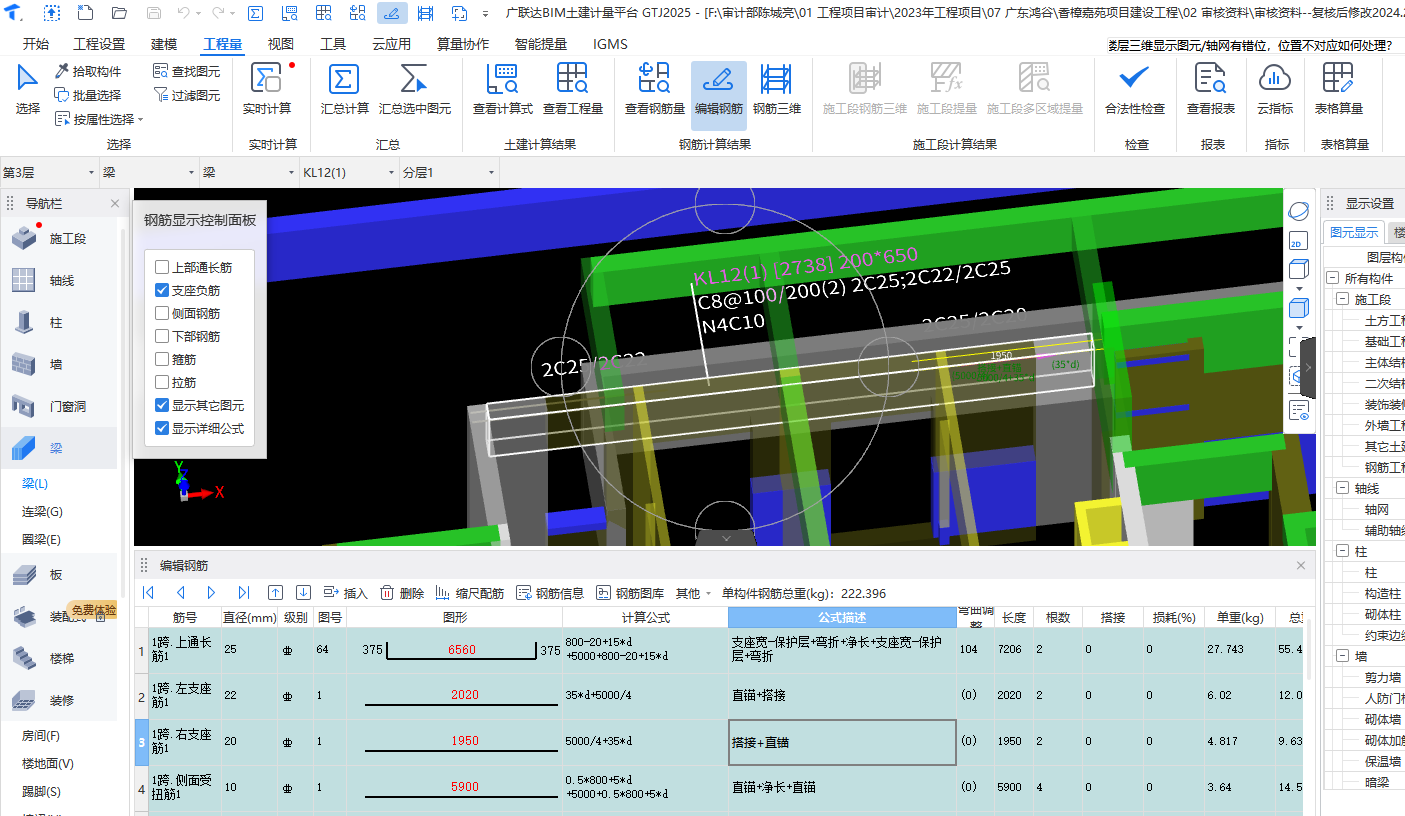This screenshot has height=816, width=1405.
Task: Select 施工段 in navigation bar
Action: tap(59, 239)
